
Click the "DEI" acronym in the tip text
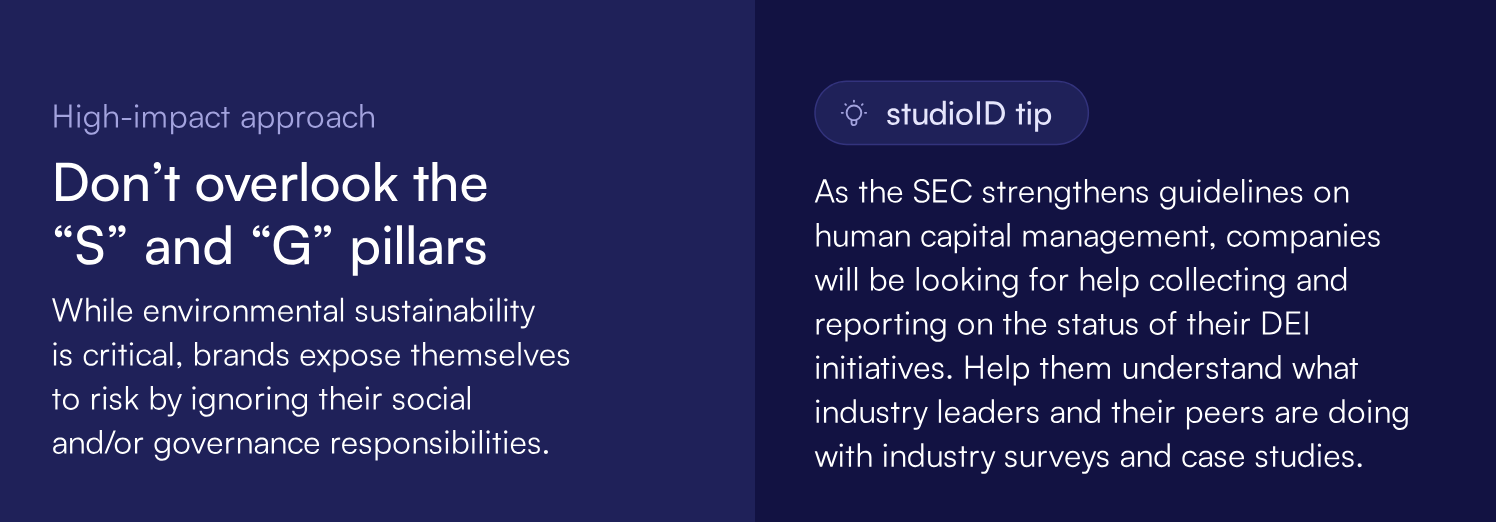click(1294, 324)
